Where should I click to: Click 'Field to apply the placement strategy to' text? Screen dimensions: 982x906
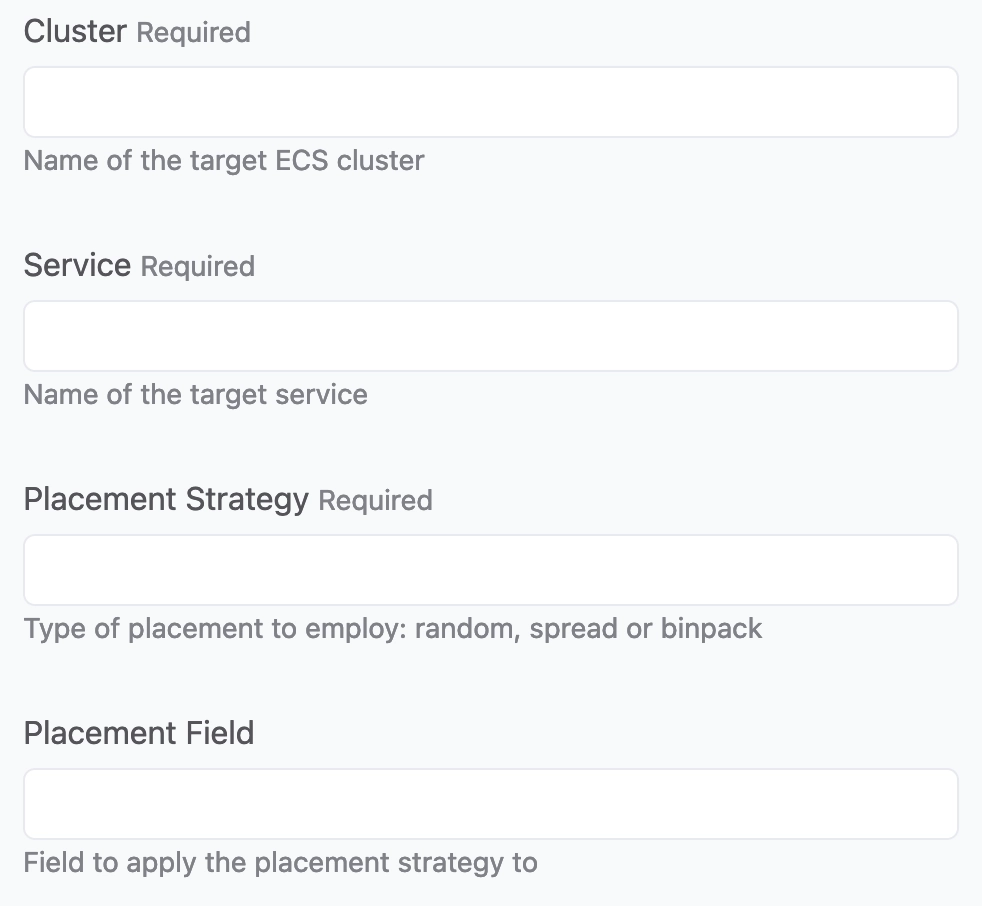[281, 863]
